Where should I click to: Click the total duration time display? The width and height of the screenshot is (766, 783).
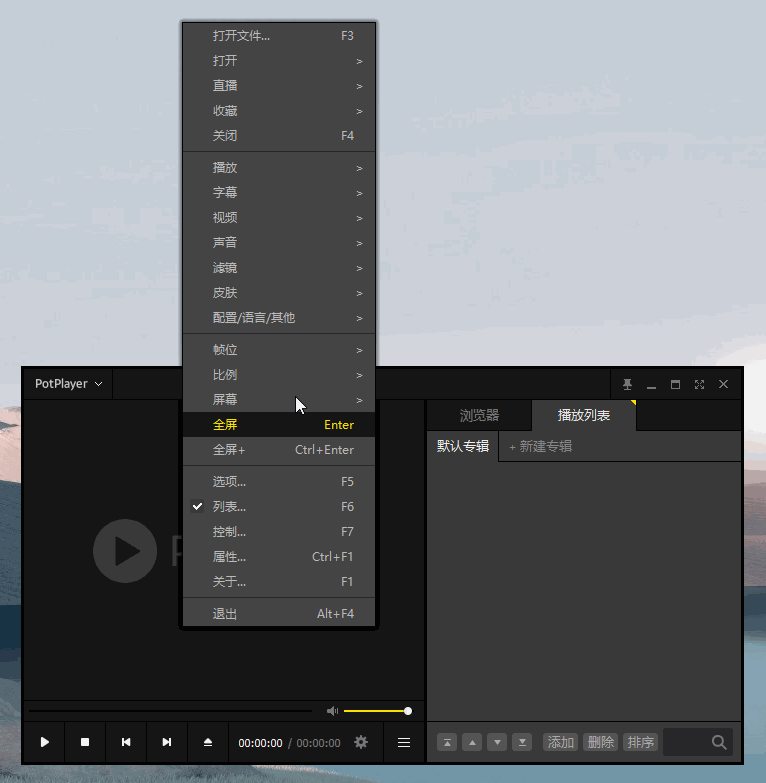[x=318, y=743]
